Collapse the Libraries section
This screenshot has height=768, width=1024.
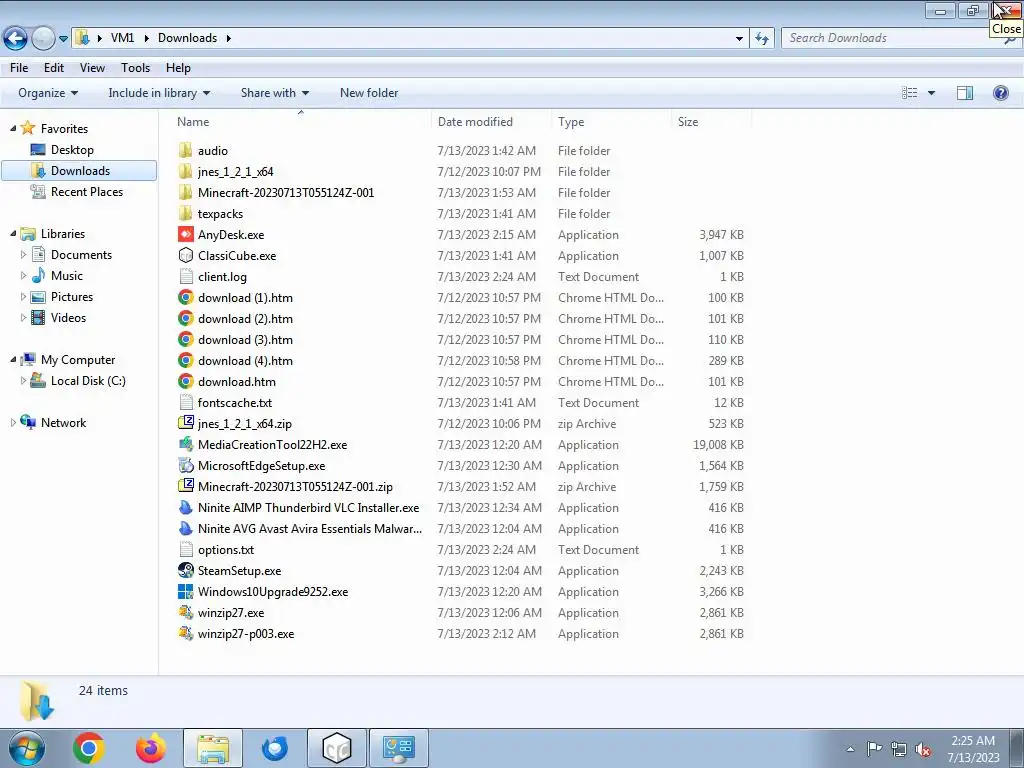(x=13, y=233)
